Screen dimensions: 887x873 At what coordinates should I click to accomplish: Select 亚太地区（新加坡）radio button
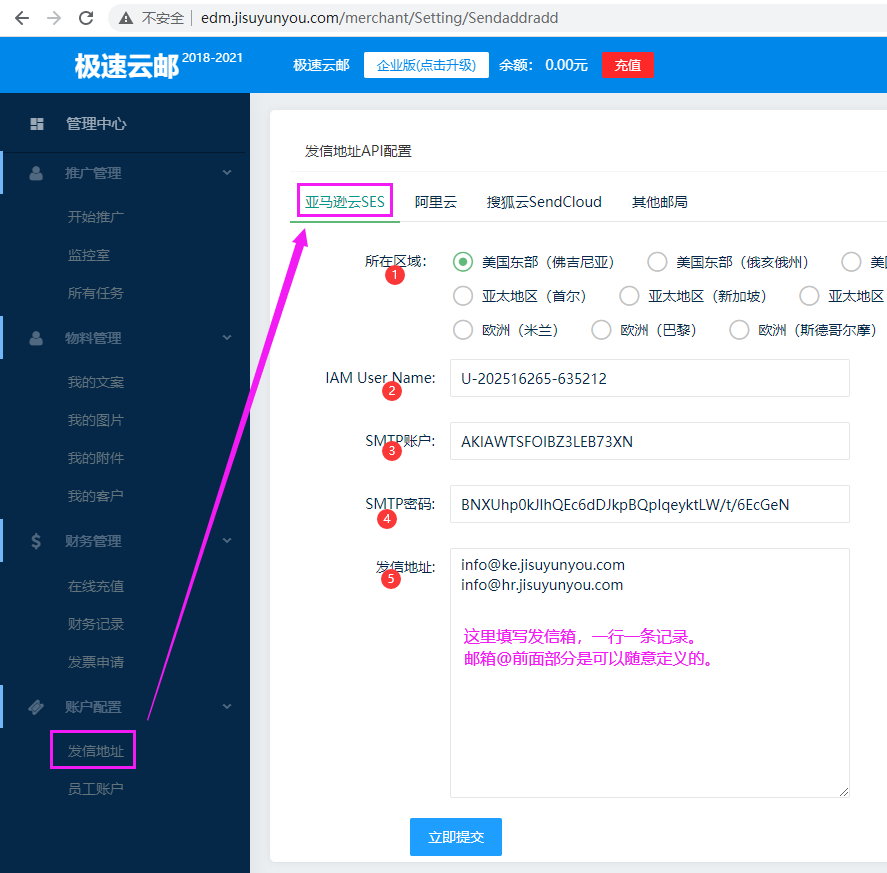point(629,296)
